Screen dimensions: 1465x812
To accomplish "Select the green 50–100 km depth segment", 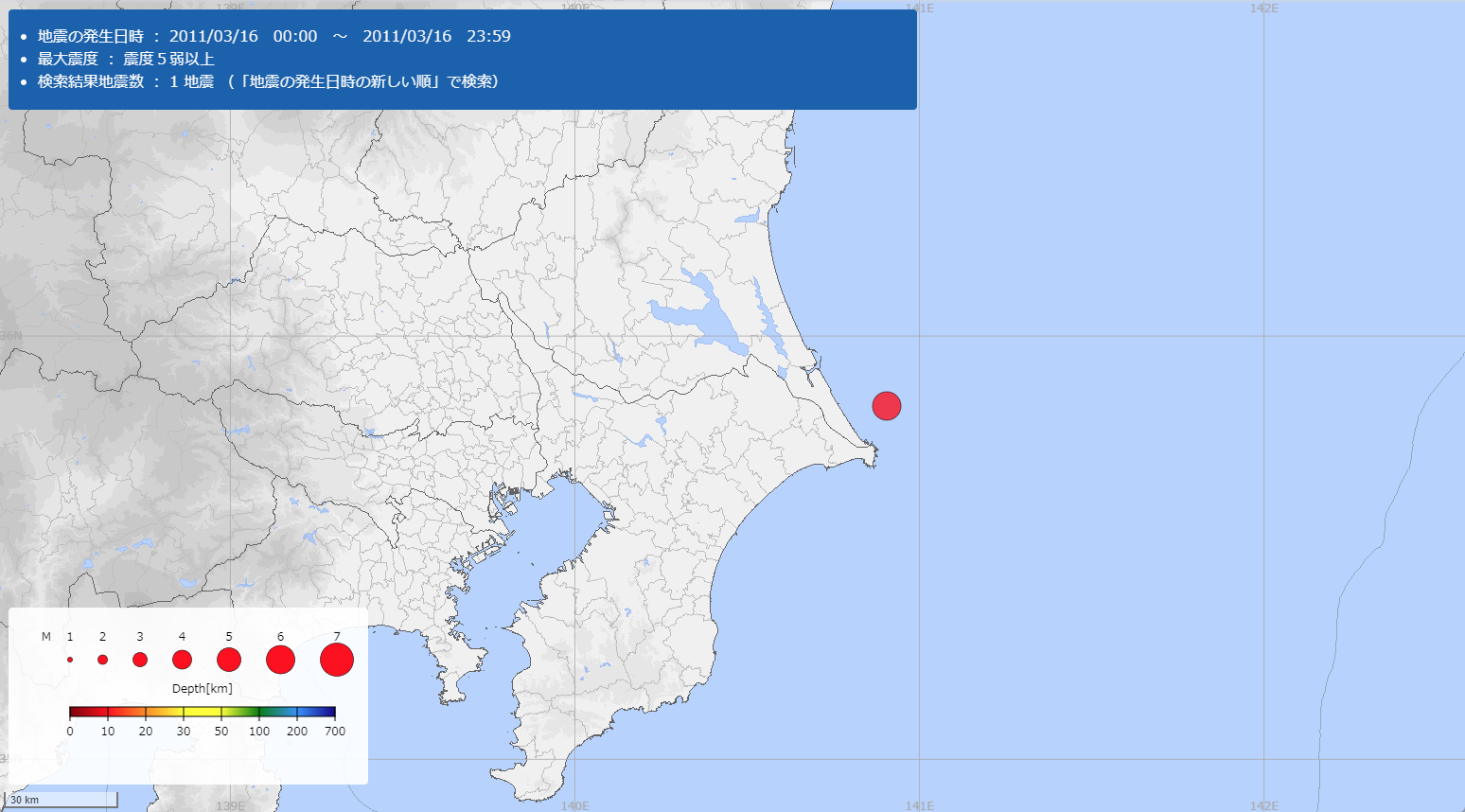I will coord(239,713).
